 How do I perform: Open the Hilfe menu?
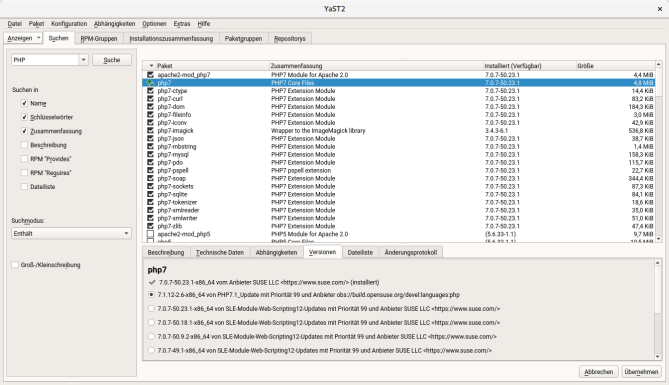point(204,24)
